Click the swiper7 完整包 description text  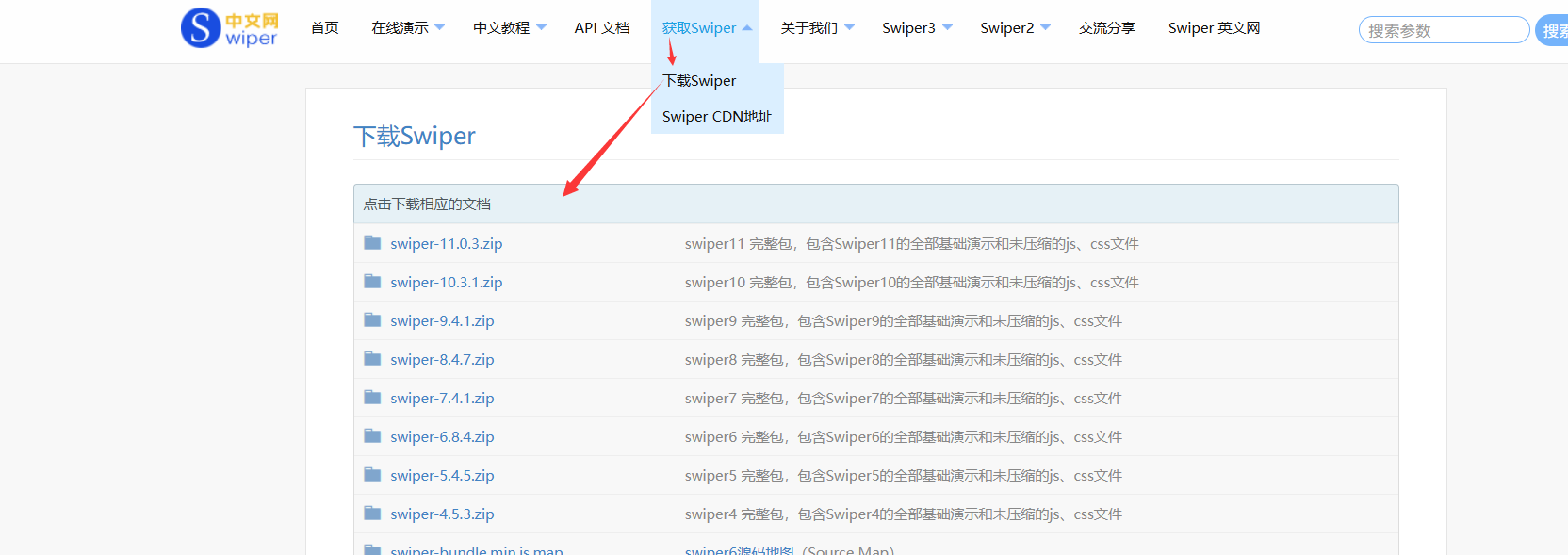click(903, 399)
